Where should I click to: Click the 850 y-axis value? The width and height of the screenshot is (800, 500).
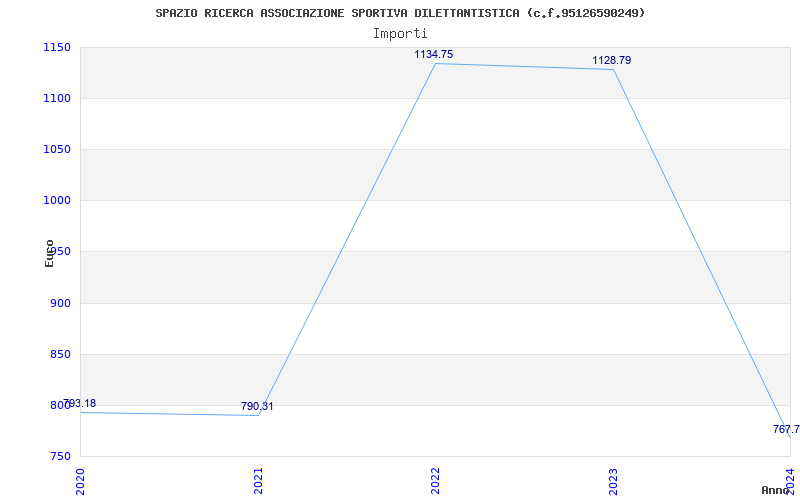pyautogui.click(x=60, y=355)
